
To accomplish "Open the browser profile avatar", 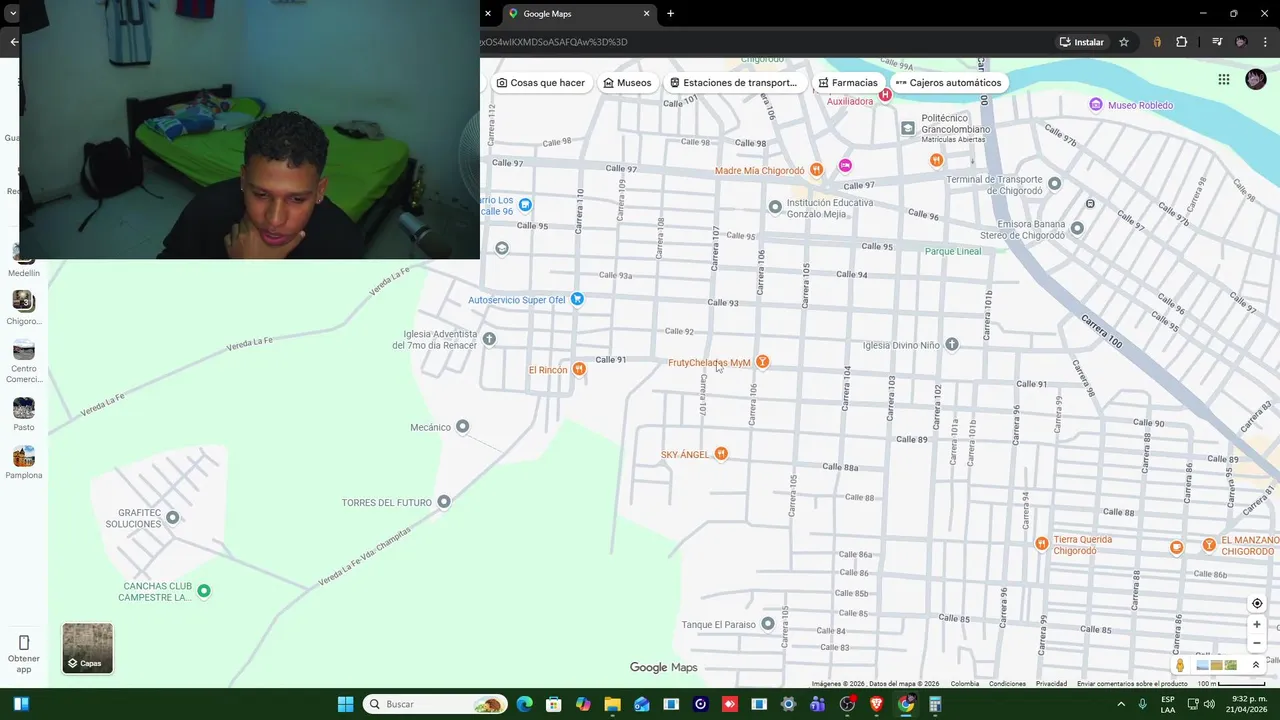I will [x=1241, y=42].
